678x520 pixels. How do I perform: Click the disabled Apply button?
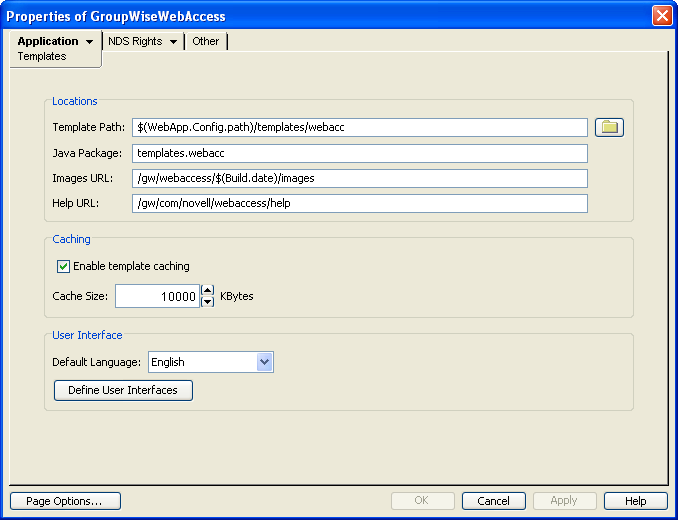(565, 501)
